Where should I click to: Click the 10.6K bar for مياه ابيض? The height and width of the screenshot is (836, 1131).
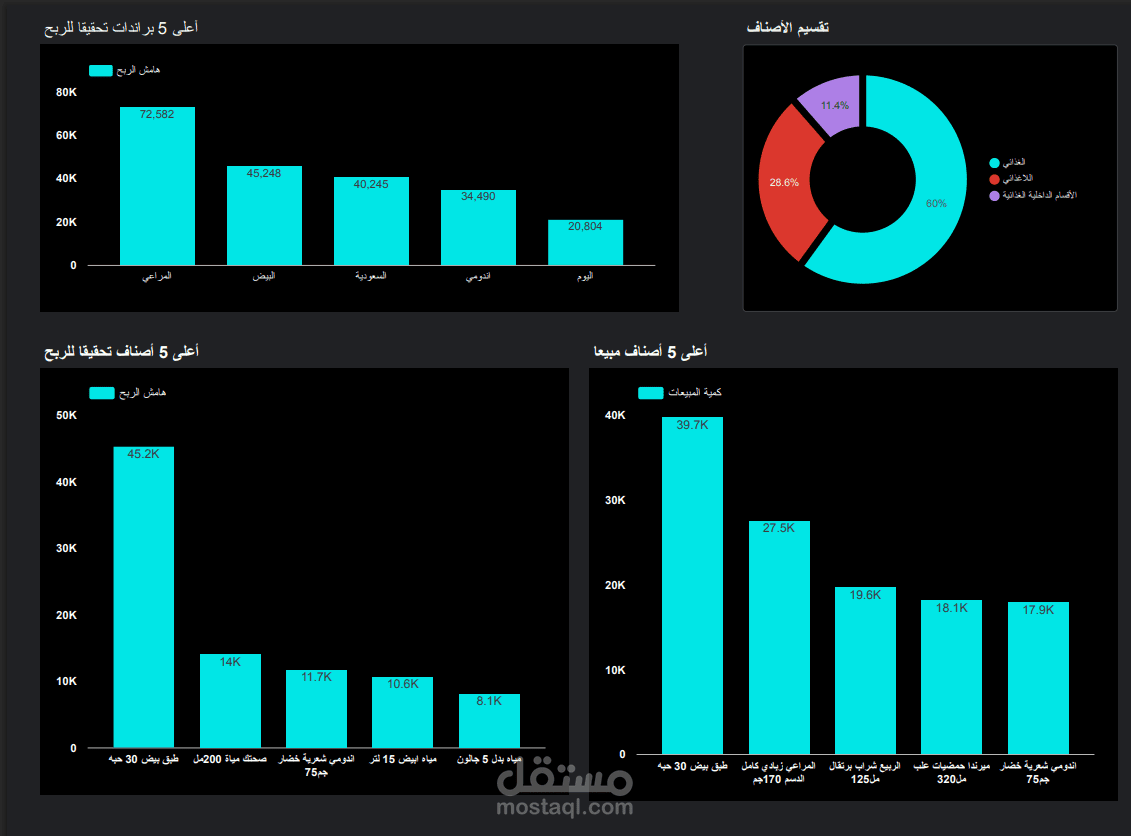click(x=402, y=713)
